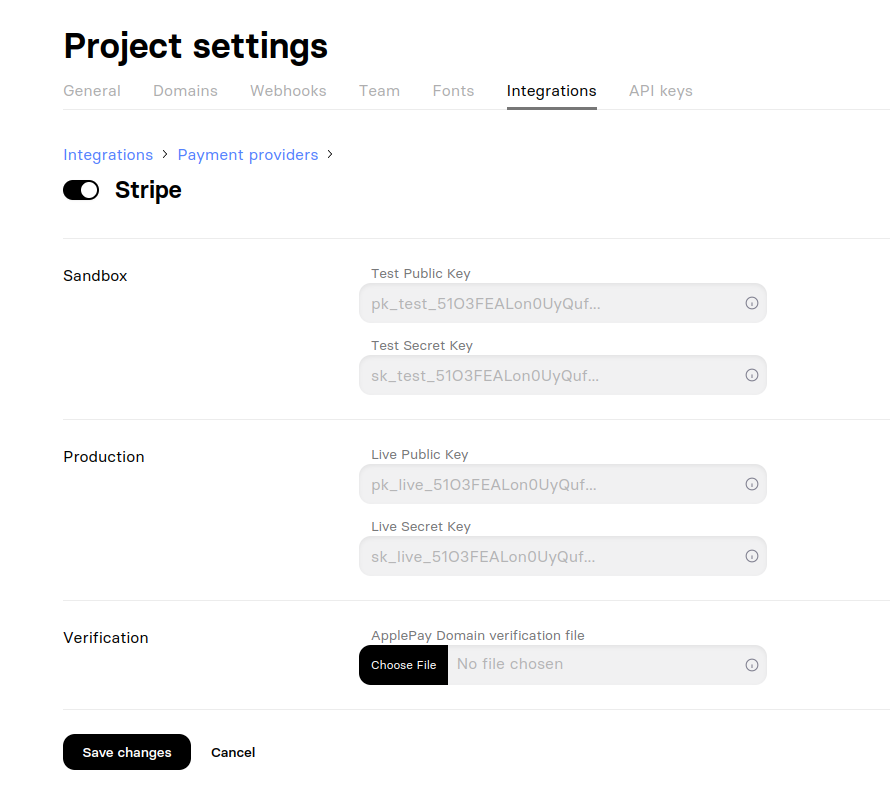Click the Integrations breadcrumb link
This screenshot has height=800, width=890.
coord(108,155)
